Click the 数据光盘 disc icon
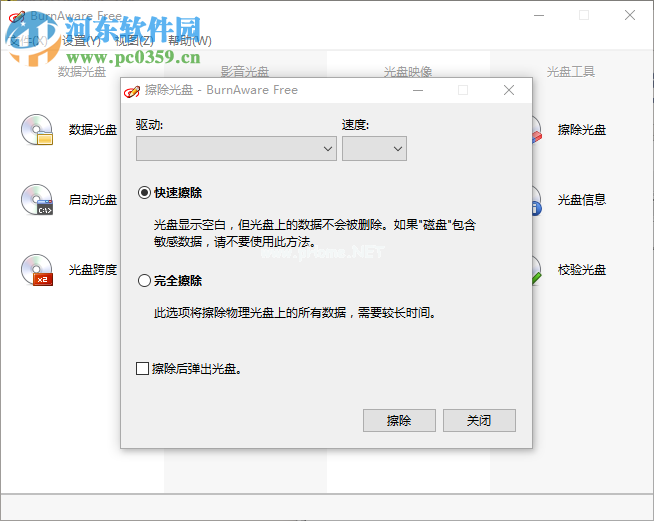 point(36,130)
